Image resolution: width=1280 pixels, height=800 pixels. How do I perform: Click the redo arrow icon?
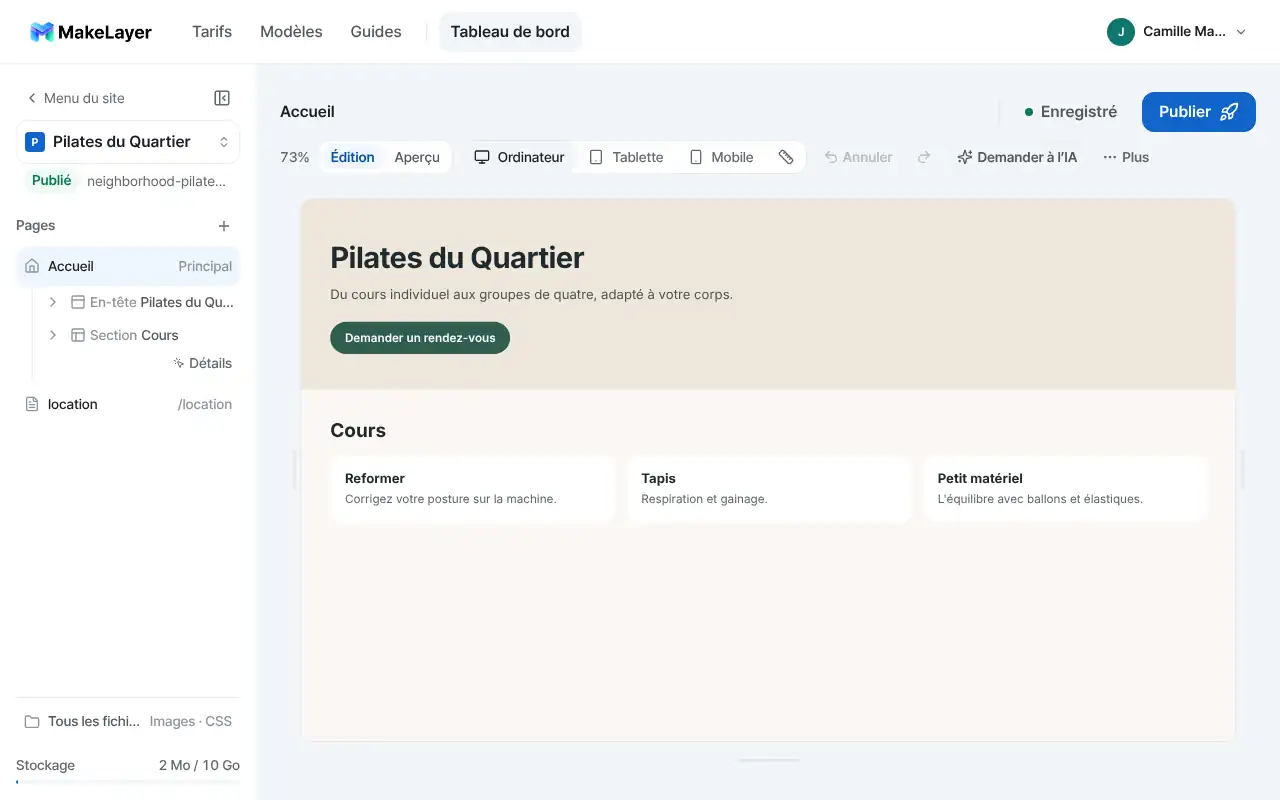pos(924,157)
